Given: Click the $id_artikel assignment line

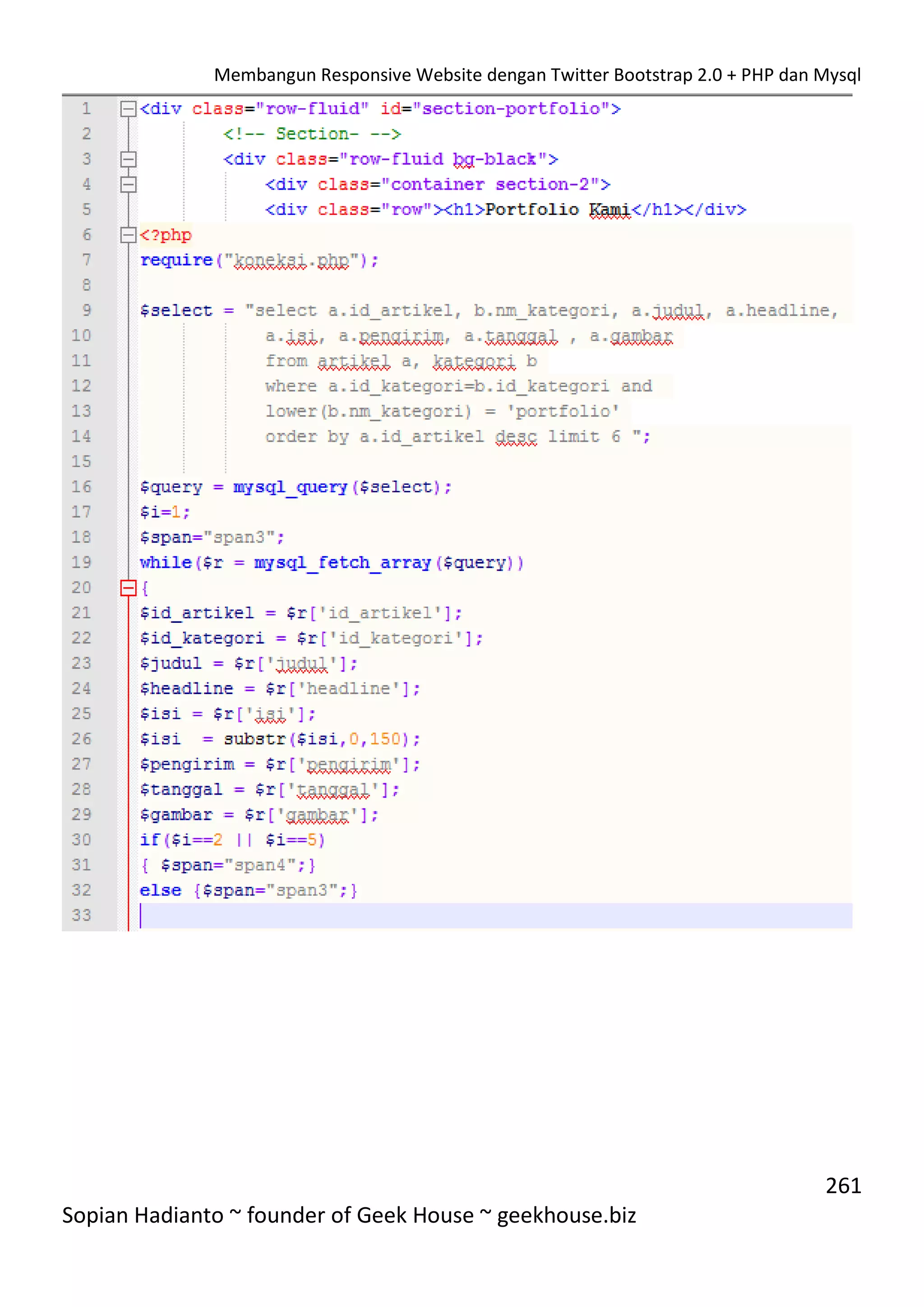Looking at the screenshot, I should pyautogui.click(x=301, y=613).
